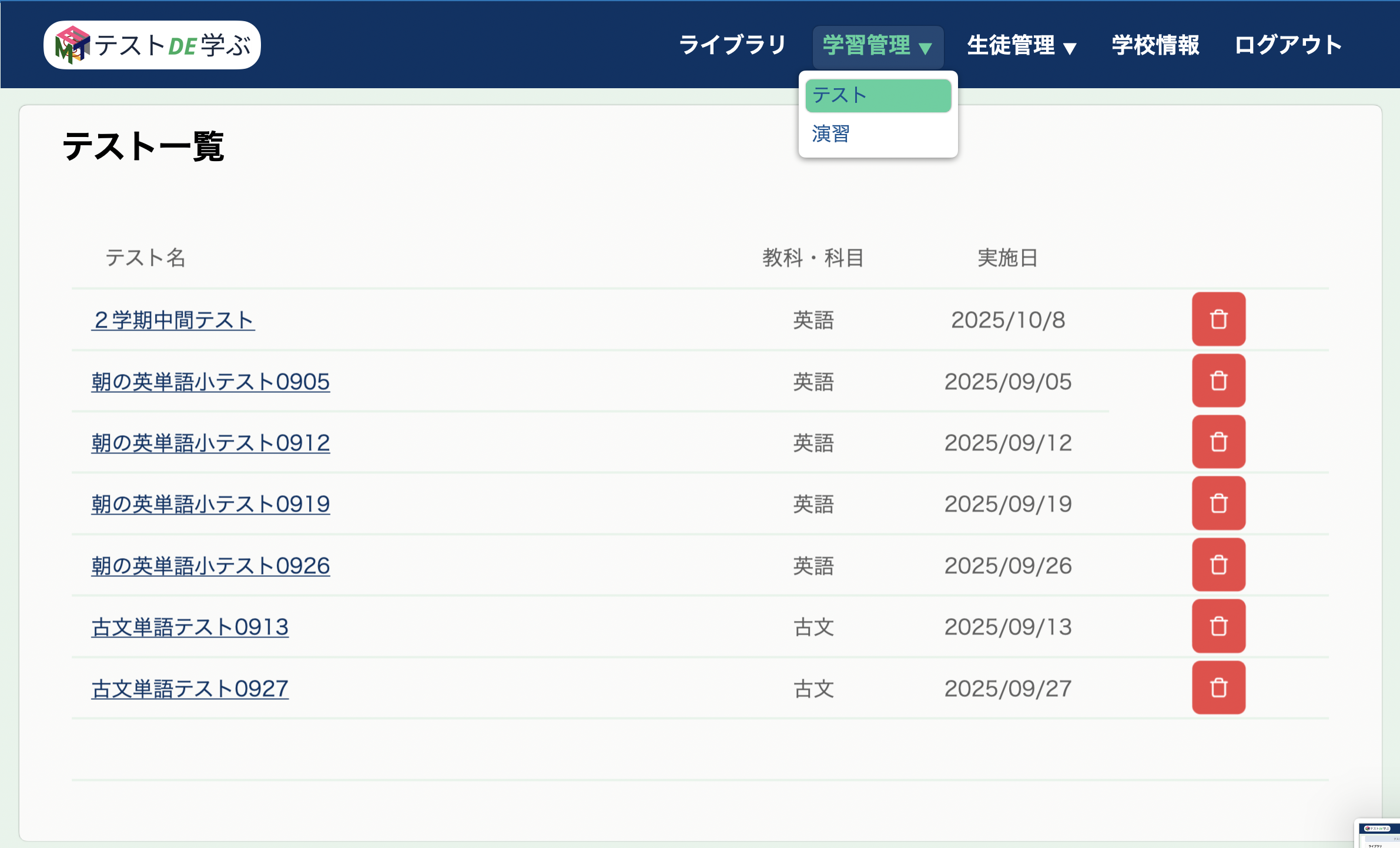Open the 2学期中間テスト link

point(173,320)
